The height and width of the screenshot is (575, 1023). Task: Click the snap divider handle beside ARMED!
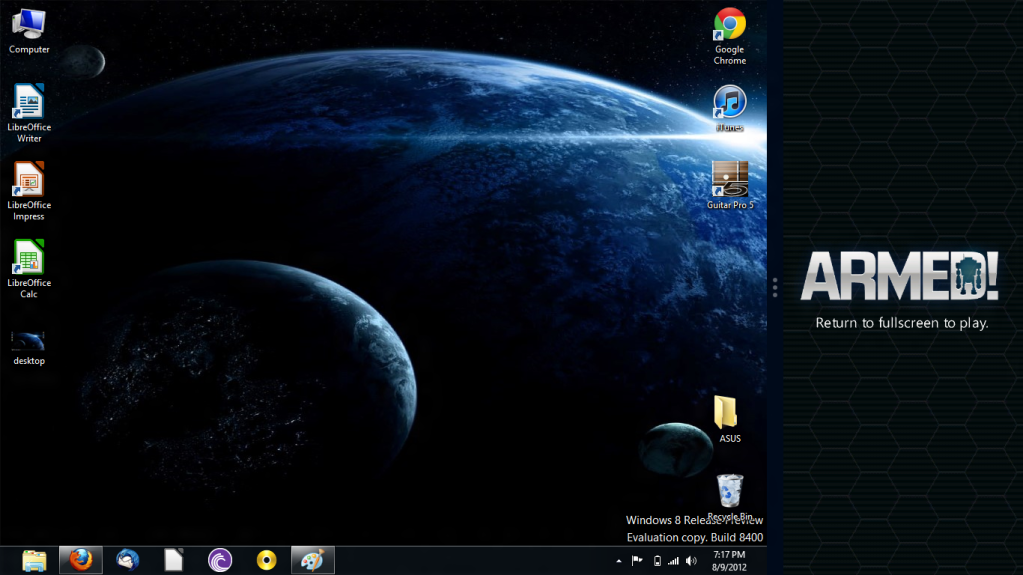[775, 287]
